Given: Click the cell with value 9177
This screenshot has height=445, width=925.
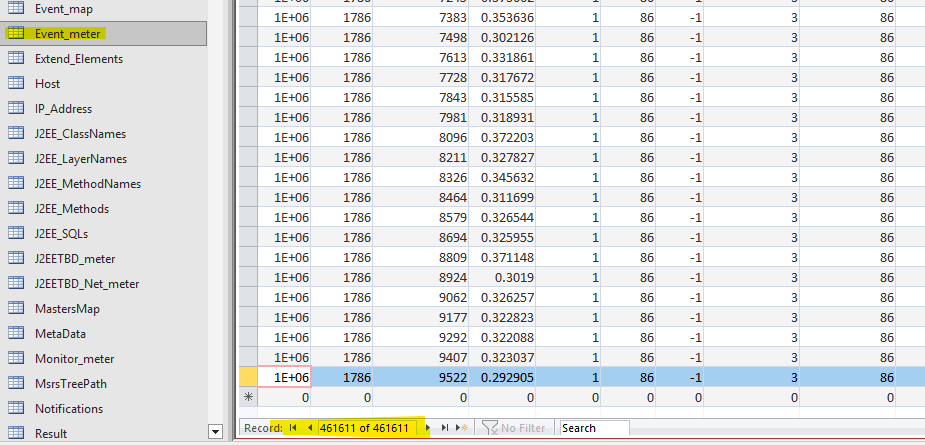Looking at the screenshot, I should pos(421,318).
